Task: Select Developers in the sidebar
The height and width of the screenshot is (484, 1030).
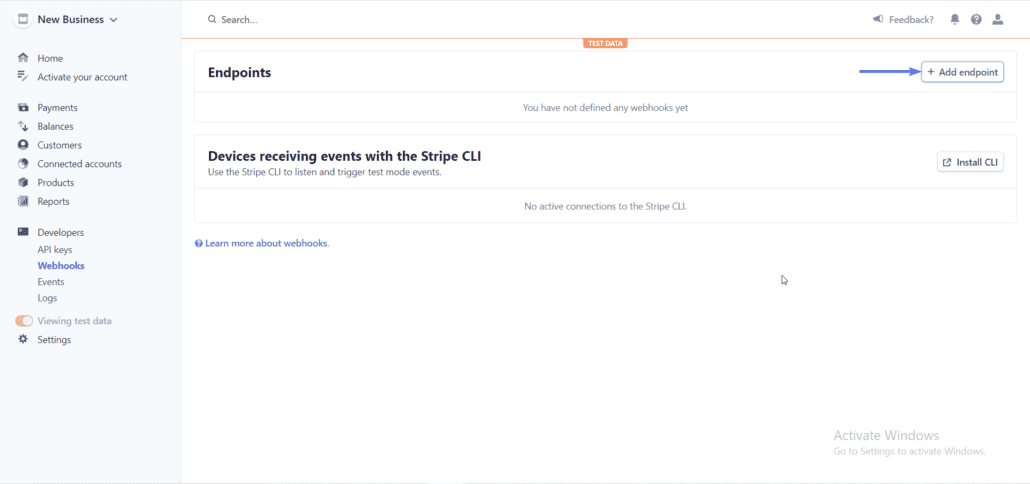Action: (60, 232)
